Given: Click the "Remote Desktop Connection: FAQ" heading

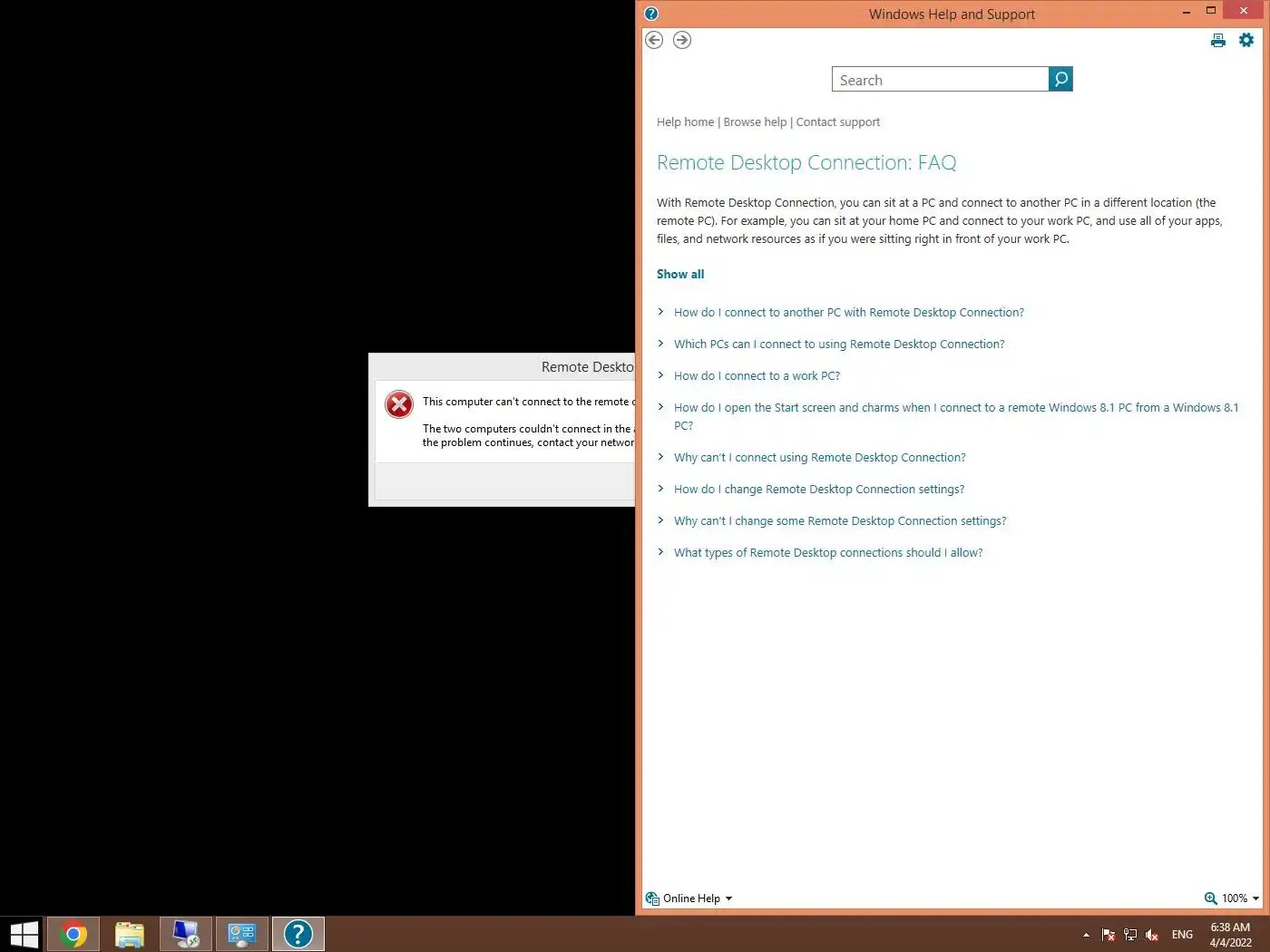Looking at the screenshot, I should 806,162.
